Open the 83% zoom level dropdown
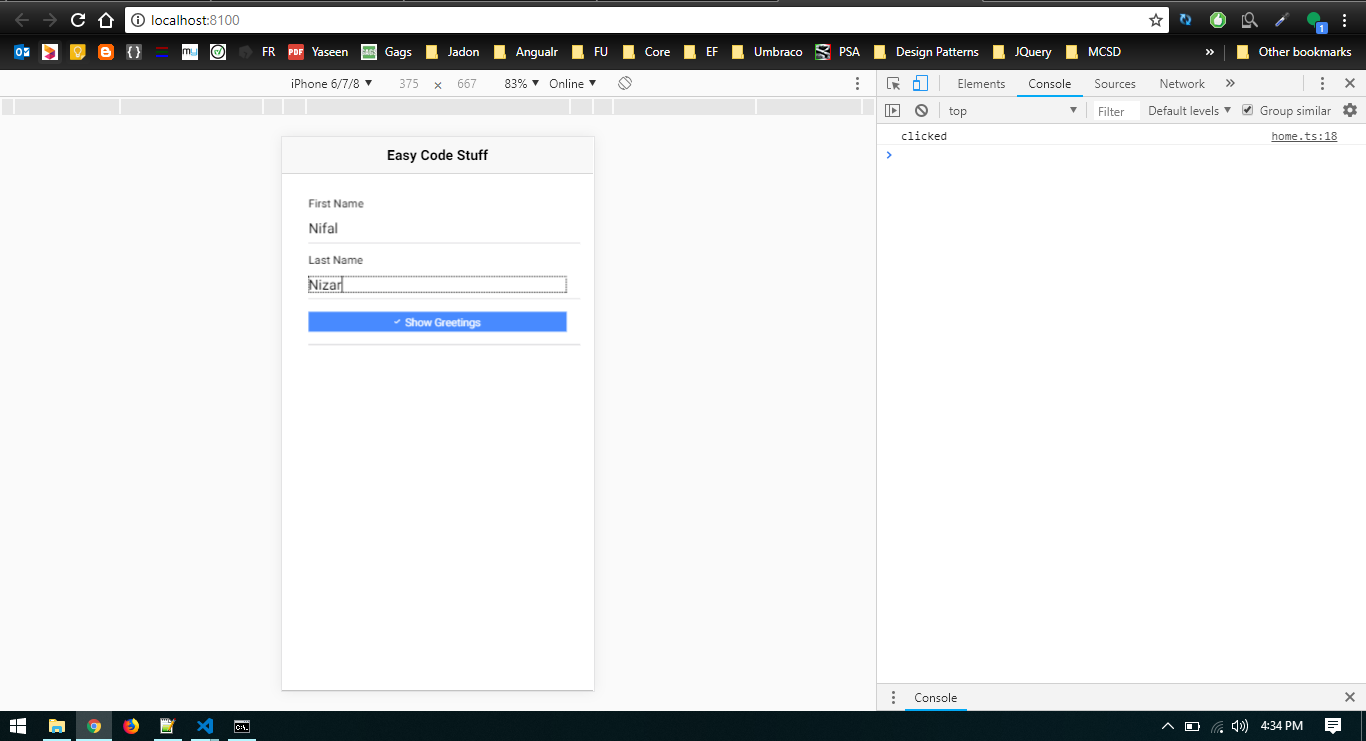 coord(520,84)
